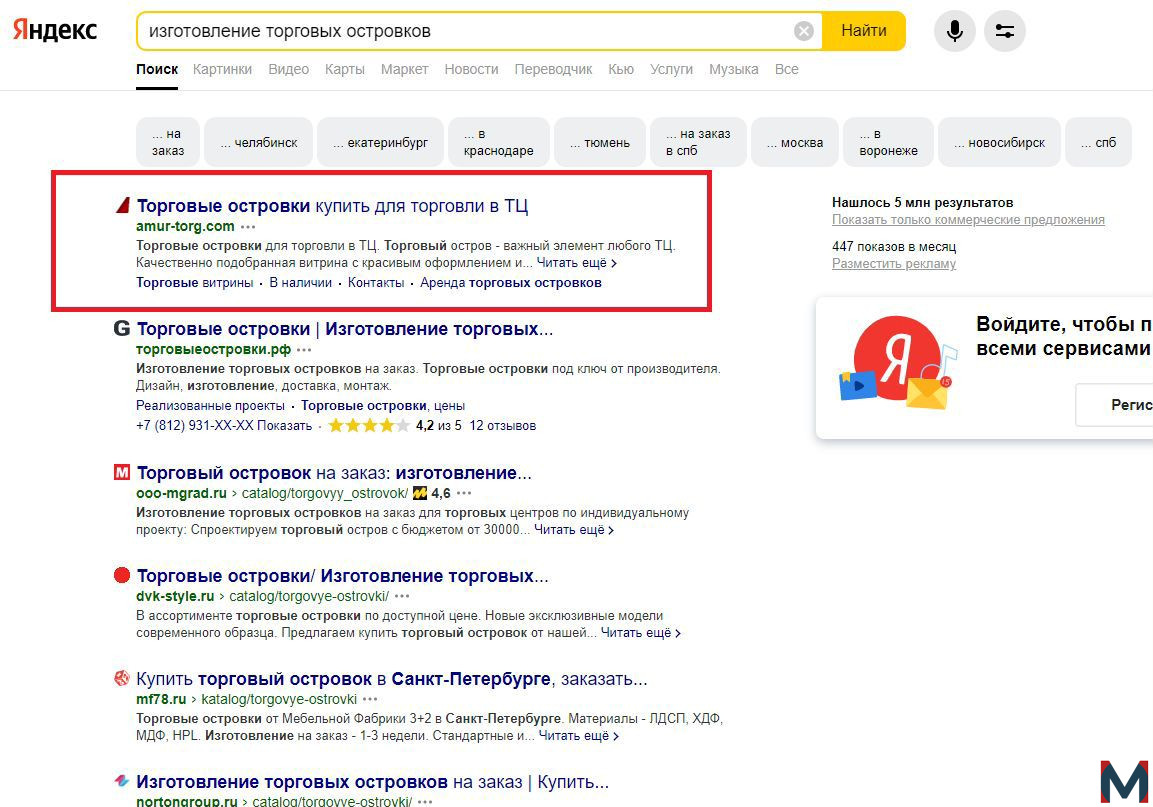Expand 'Читать ещё' in amur-torg.com snippet
The height and width of the screenshot is (807, 1153).
click(576, 263)
